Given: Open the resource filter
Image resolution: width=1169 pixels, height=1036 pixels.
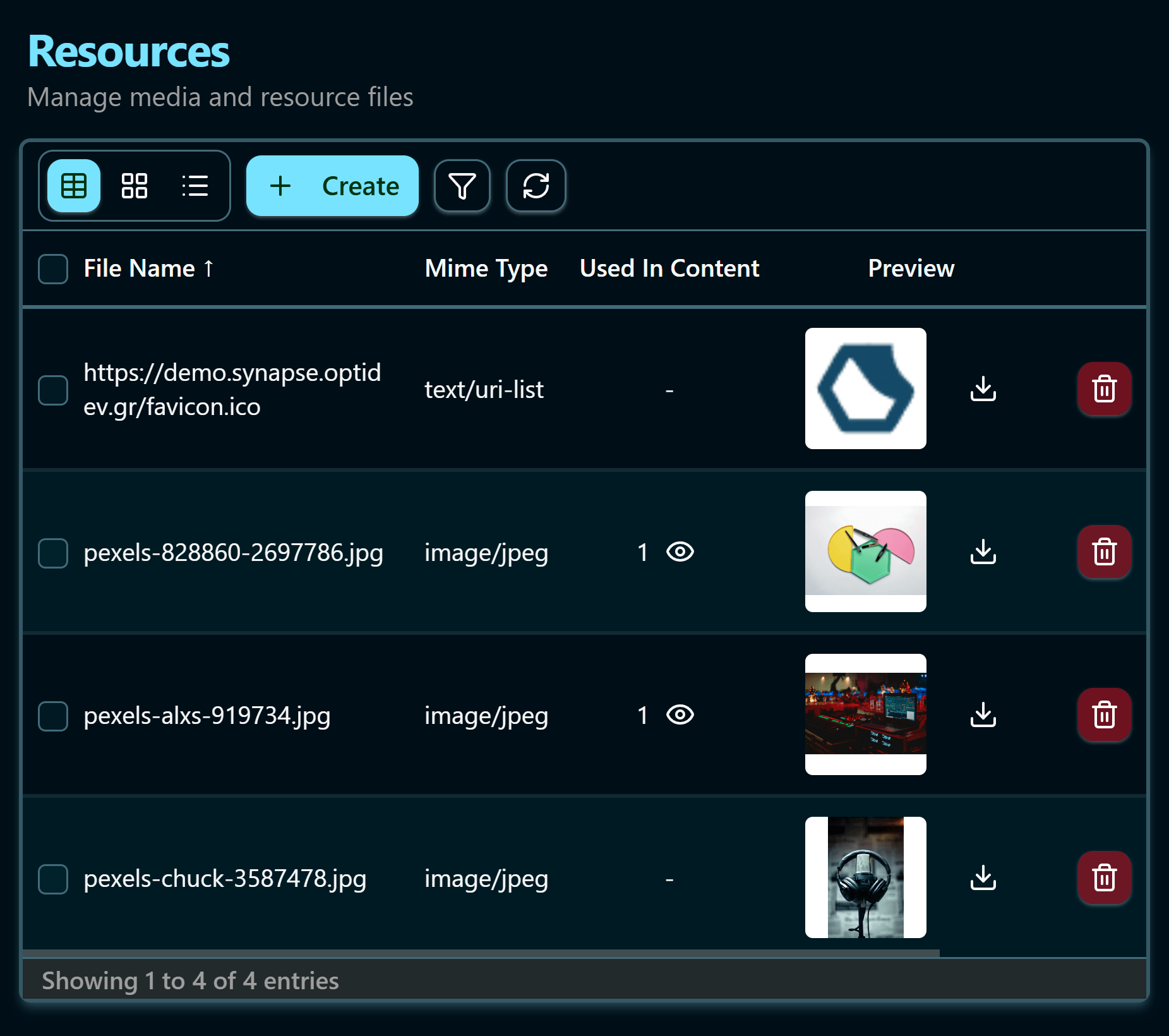Looking at the screenshot, I should [x=462, y=186].
